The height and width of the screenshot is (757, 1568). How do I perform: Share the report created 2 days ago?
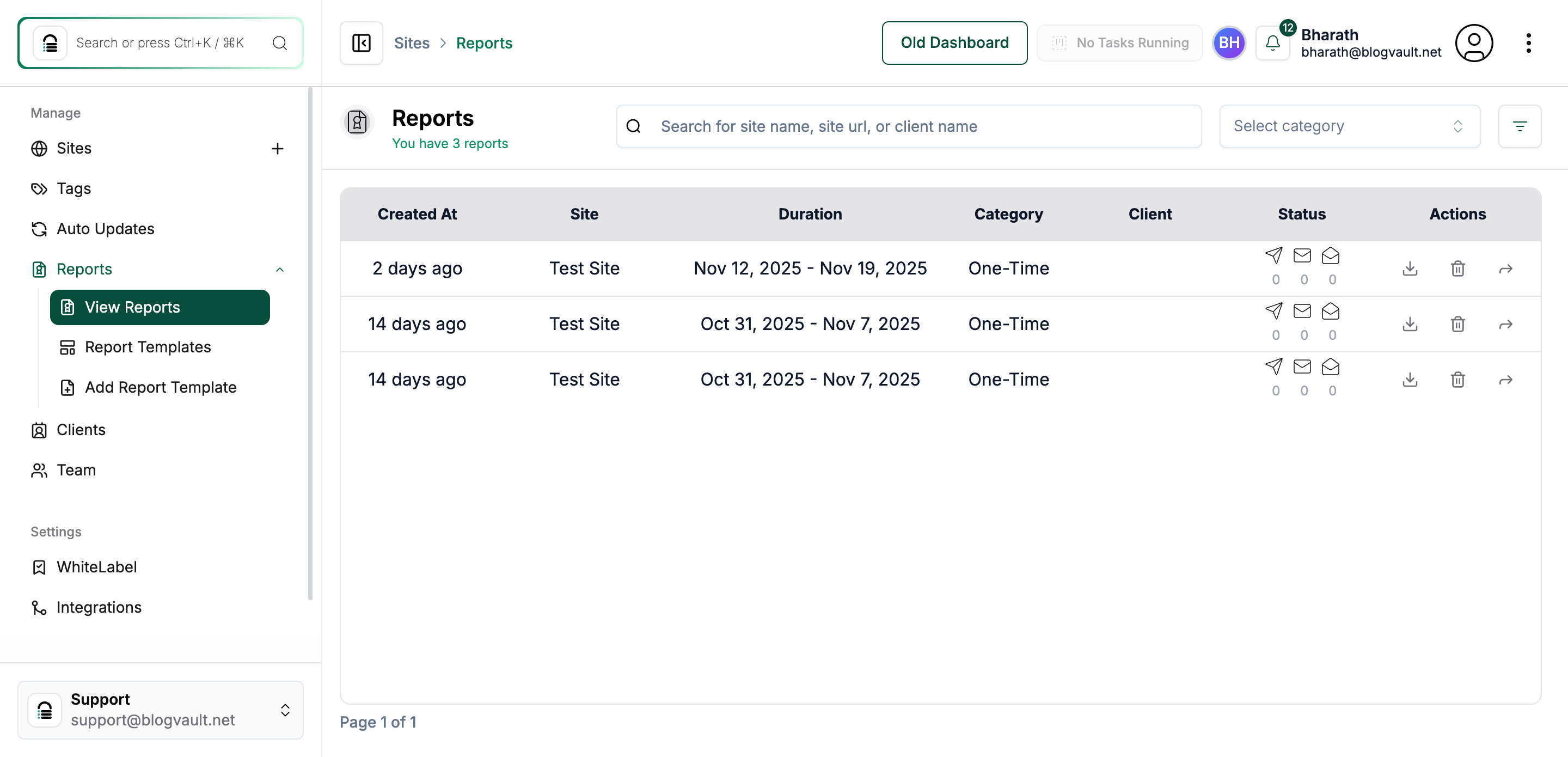coord(1505,268)
